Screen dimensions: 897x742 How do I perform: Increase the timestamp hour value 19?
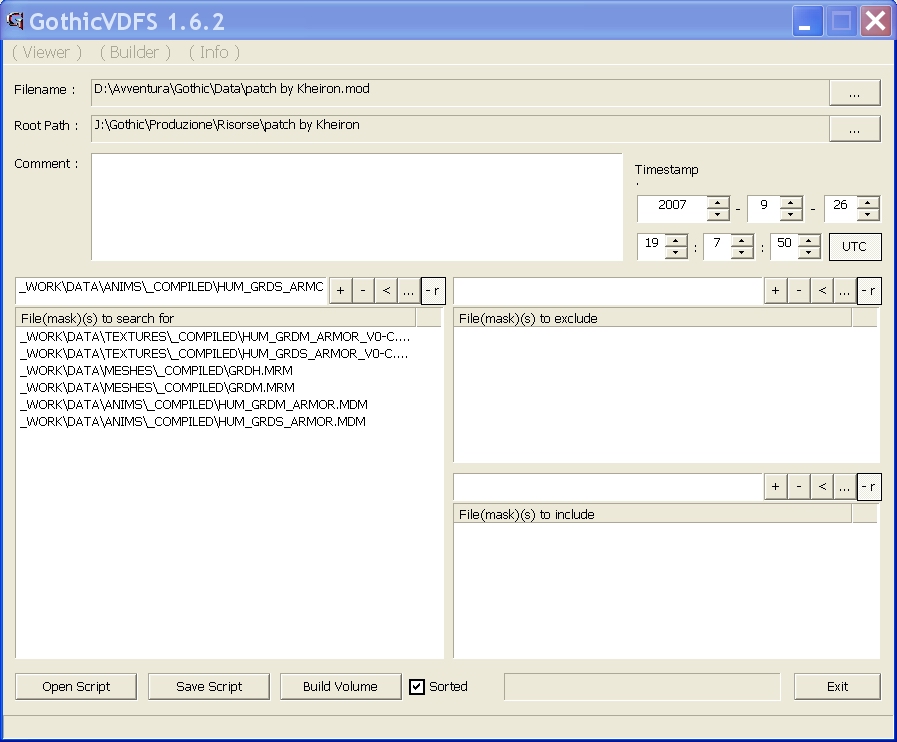tap(676, 240)
